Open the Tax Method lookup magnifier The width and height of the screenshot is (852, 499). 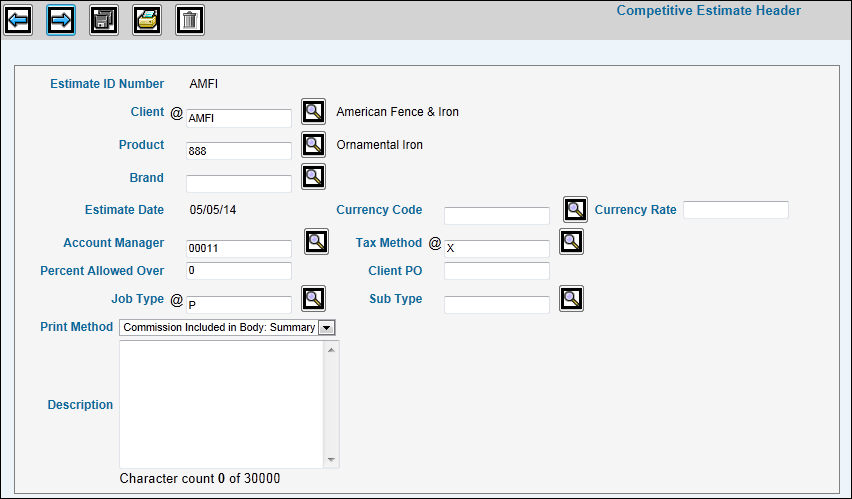(572, 241)
